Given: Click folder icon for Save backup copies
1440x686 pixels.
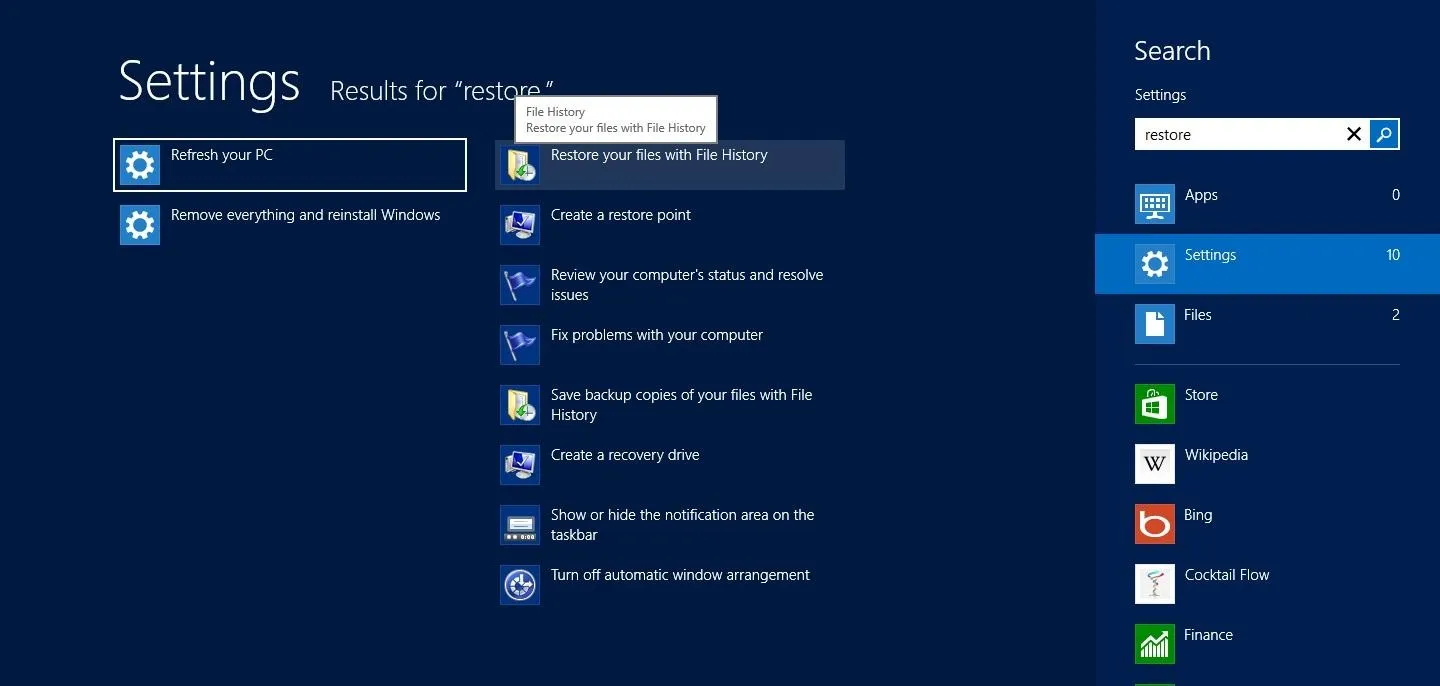Looking at the screenshot, I should pos(520,405).
